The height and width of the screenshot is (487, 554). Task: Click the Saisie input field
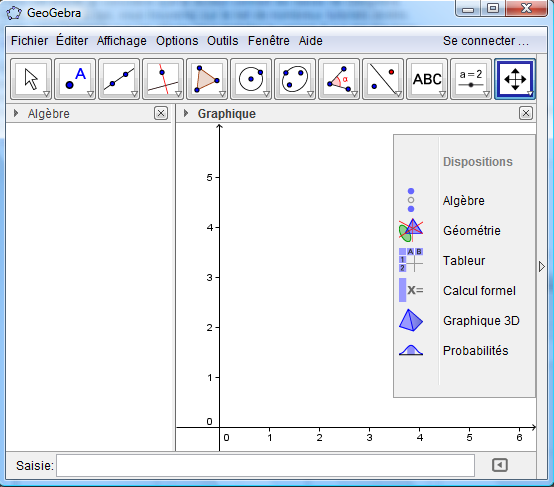click(265, 465)
